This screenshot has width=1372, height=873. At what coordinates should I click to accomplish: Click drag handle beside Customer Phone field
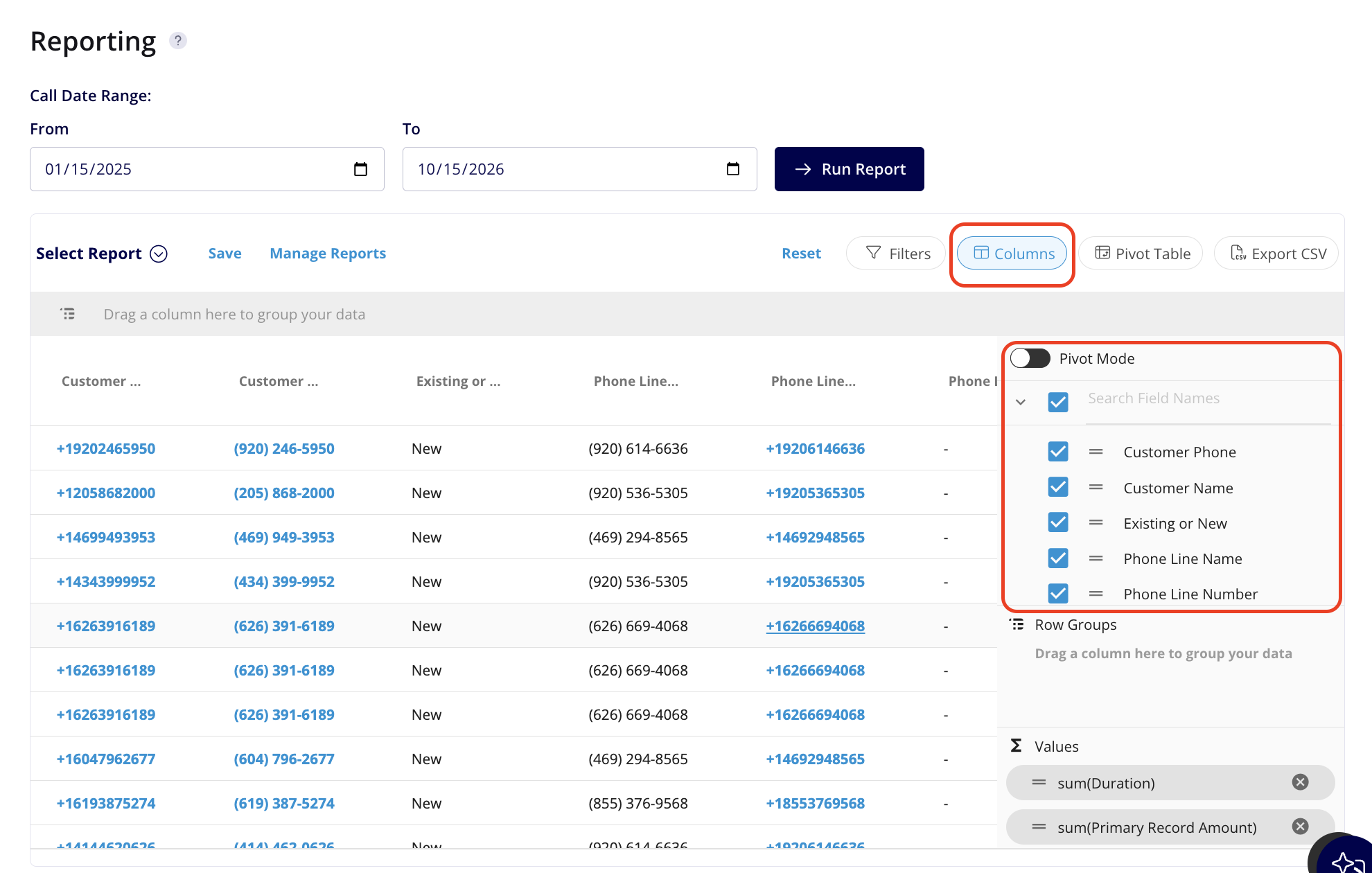pos(1096,452)
